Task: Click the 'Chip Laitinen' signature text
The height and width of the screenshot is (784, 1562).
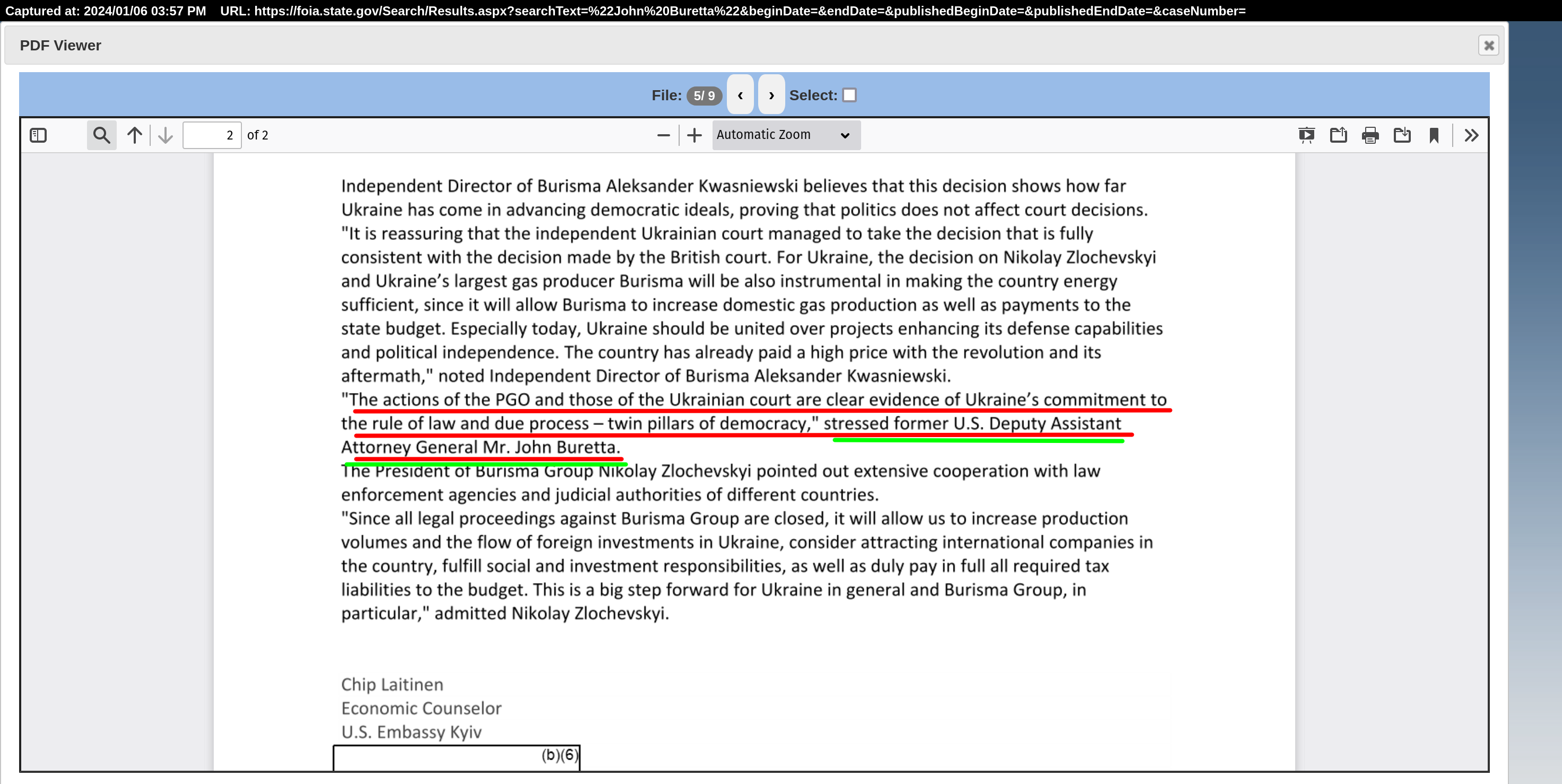Action: pos(392,685)
